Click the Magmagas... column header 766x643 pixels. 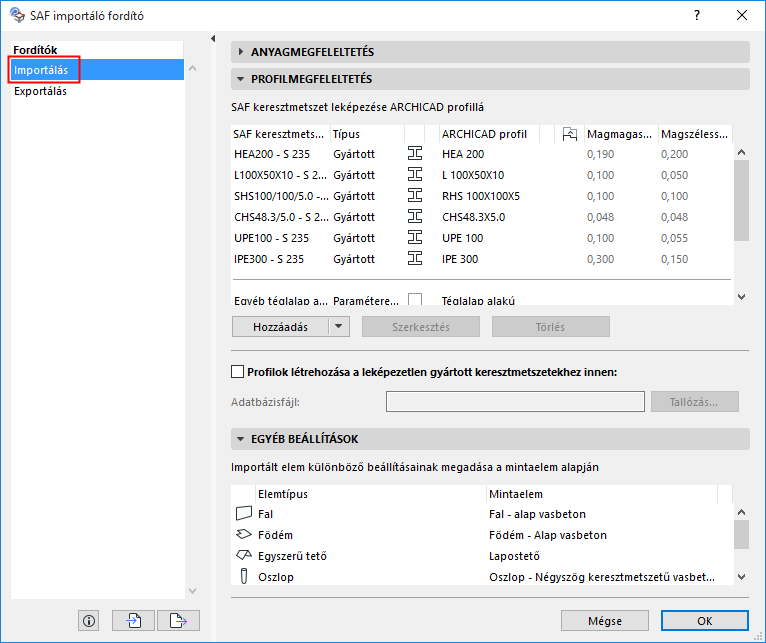click(621, 134)
